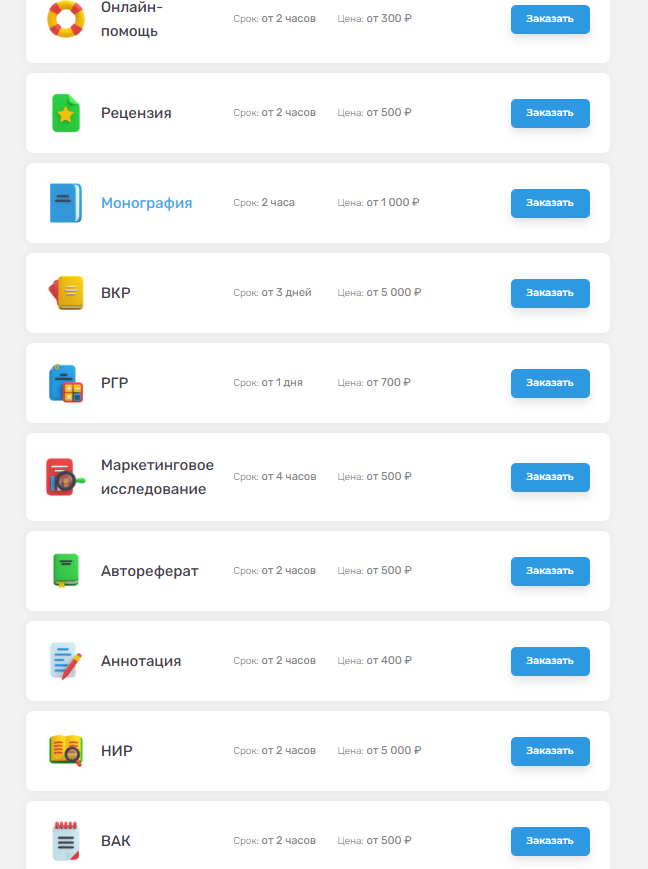Click the notepad ВАК icon
Viewport: 648px width, 869px height.
coord(66,841)
